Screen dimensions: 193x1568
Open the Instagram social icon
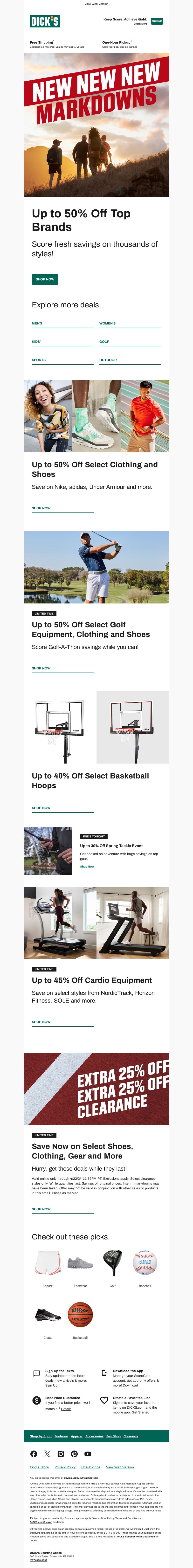coord(61,1454)
